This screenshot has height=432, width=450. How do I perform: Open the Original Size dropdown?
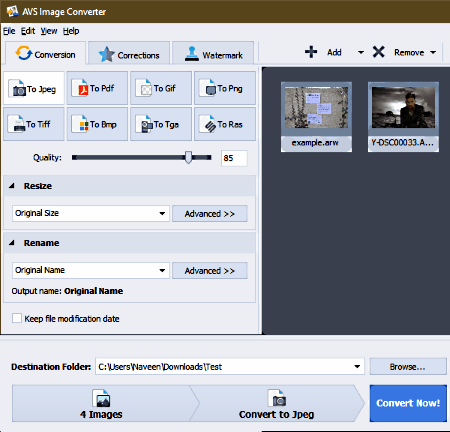click(91, 213)
